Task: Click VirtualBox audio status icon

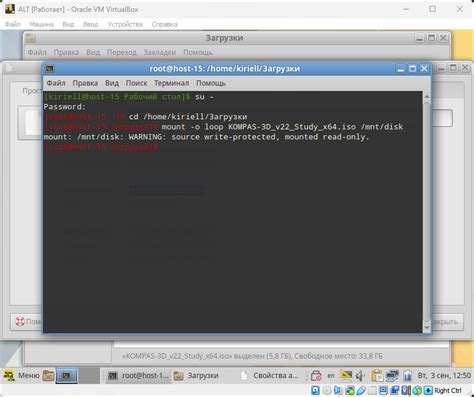Action: pos(338,390)
